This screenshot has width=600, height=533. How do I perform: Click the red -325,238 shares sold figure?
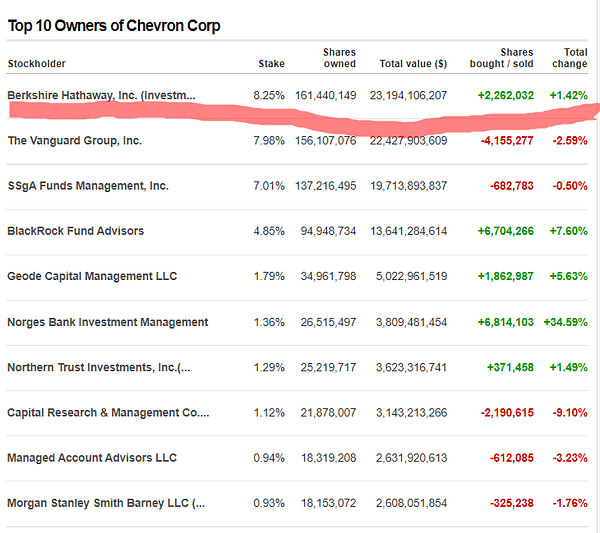tap(512, 503)
